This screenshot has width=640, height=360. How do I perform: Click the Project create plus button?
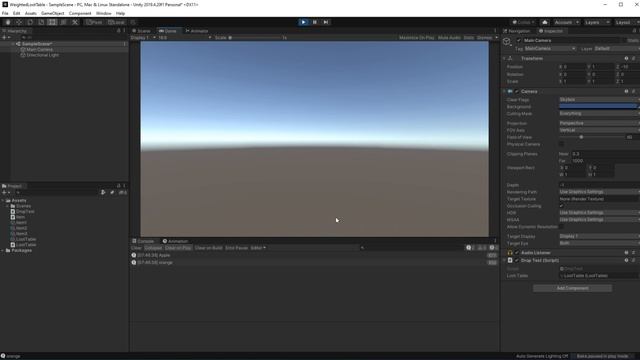click(x=5, y=193)
